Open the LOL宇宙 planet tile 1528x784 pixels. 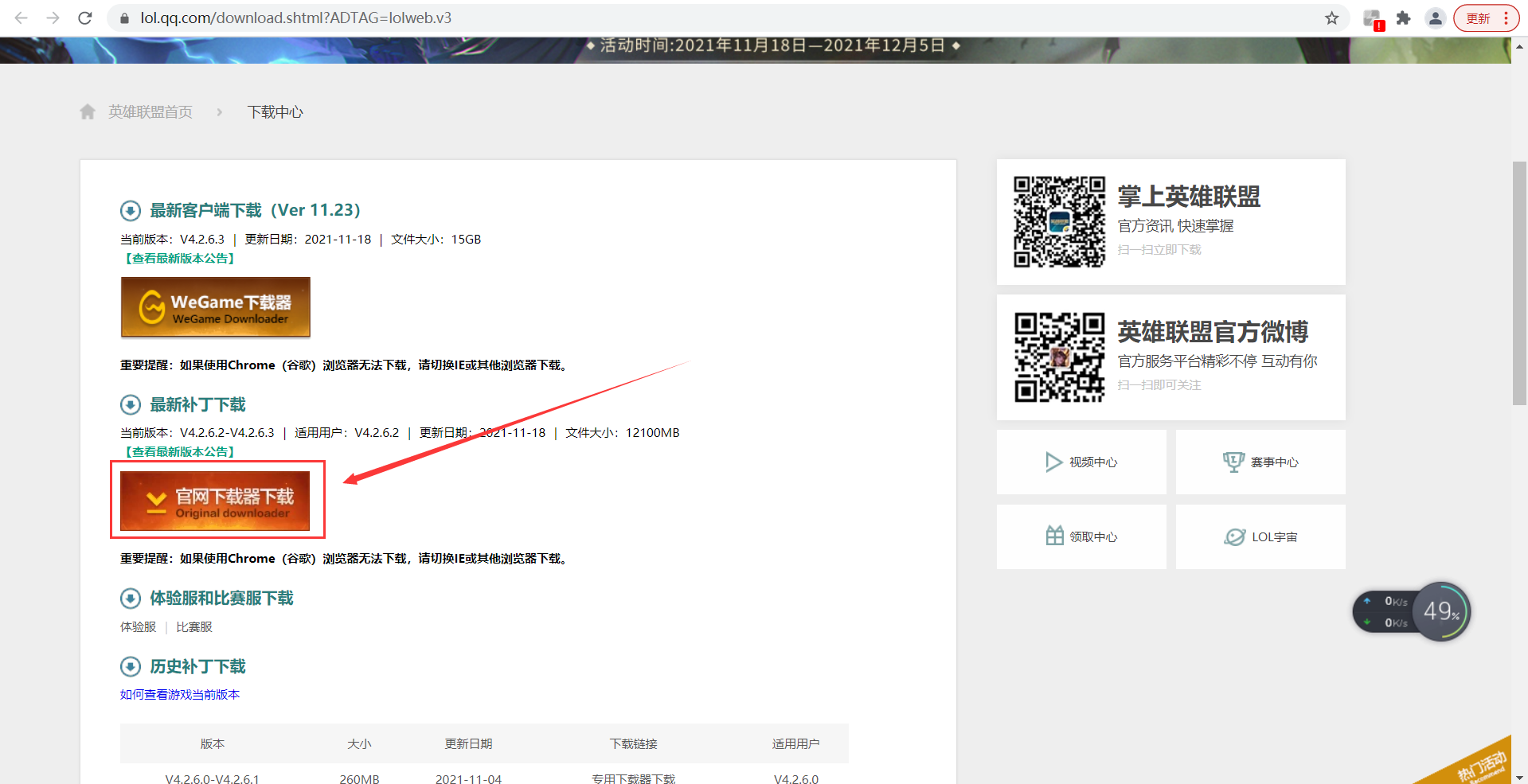coord(1260,536)
